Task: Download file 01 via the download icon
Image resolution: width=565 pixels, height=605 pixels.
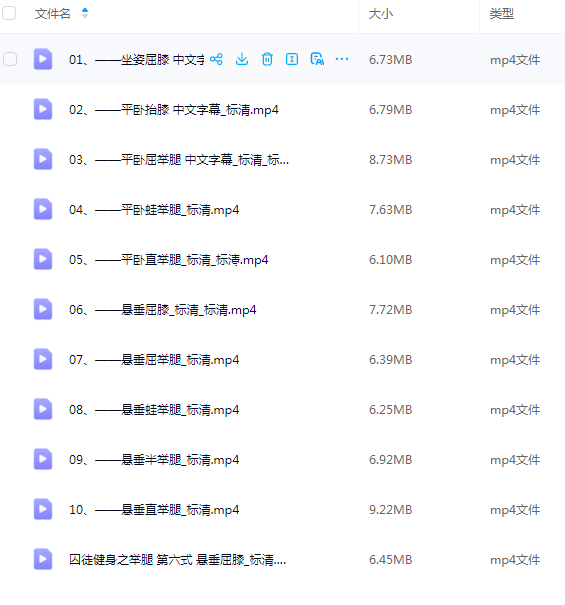Action: coord(242,59)
